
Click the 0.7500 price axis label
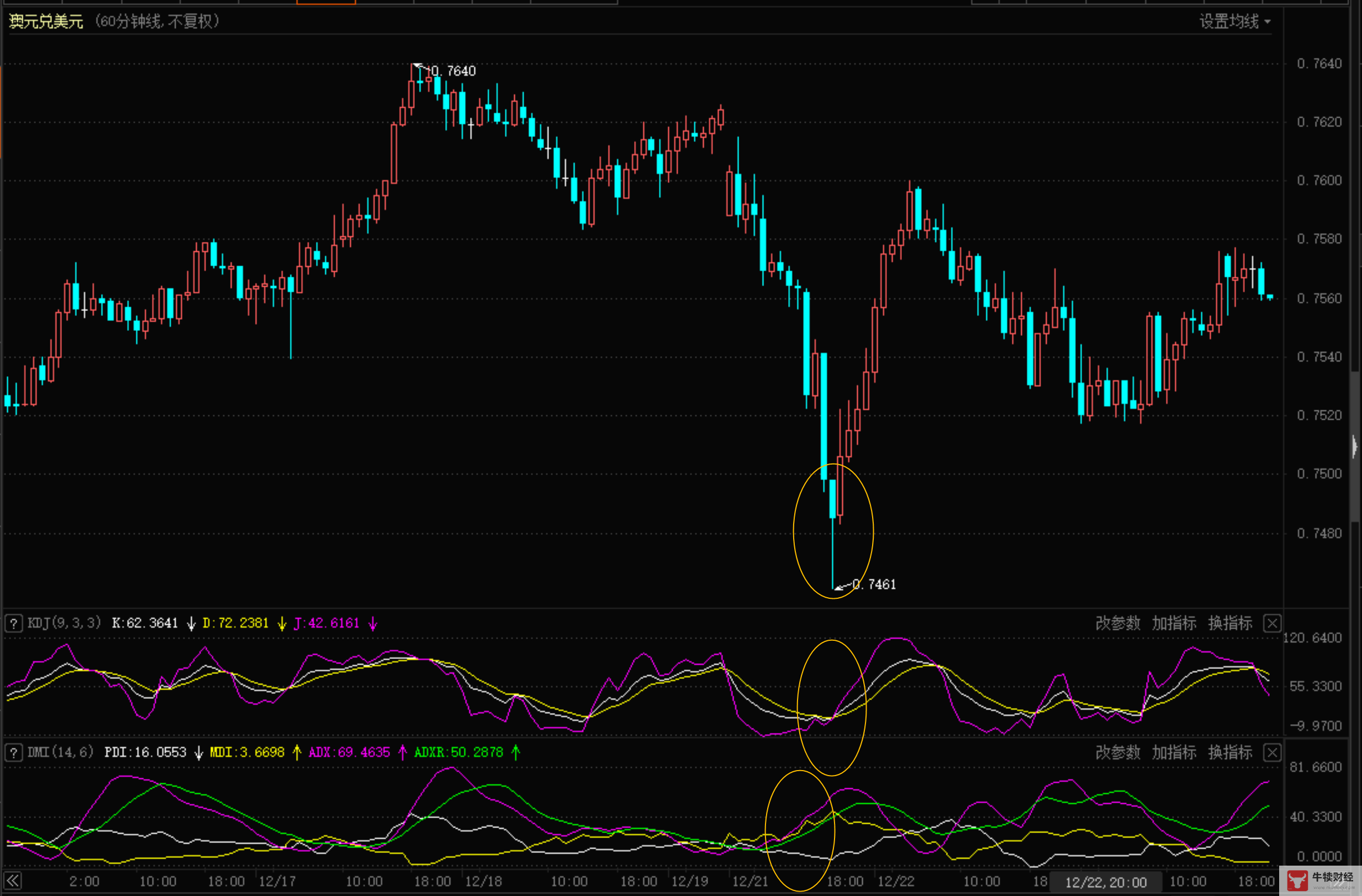coord(1319,473)
